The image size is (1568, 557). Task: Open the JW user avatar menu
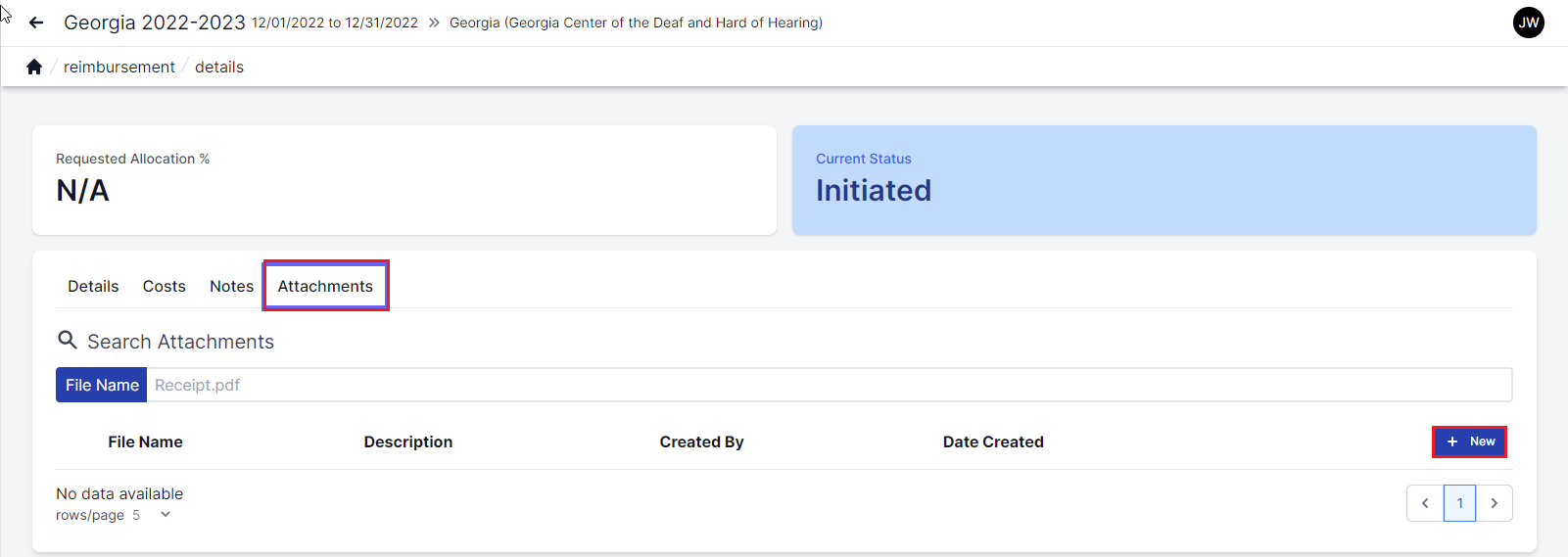click(1528, 23)
